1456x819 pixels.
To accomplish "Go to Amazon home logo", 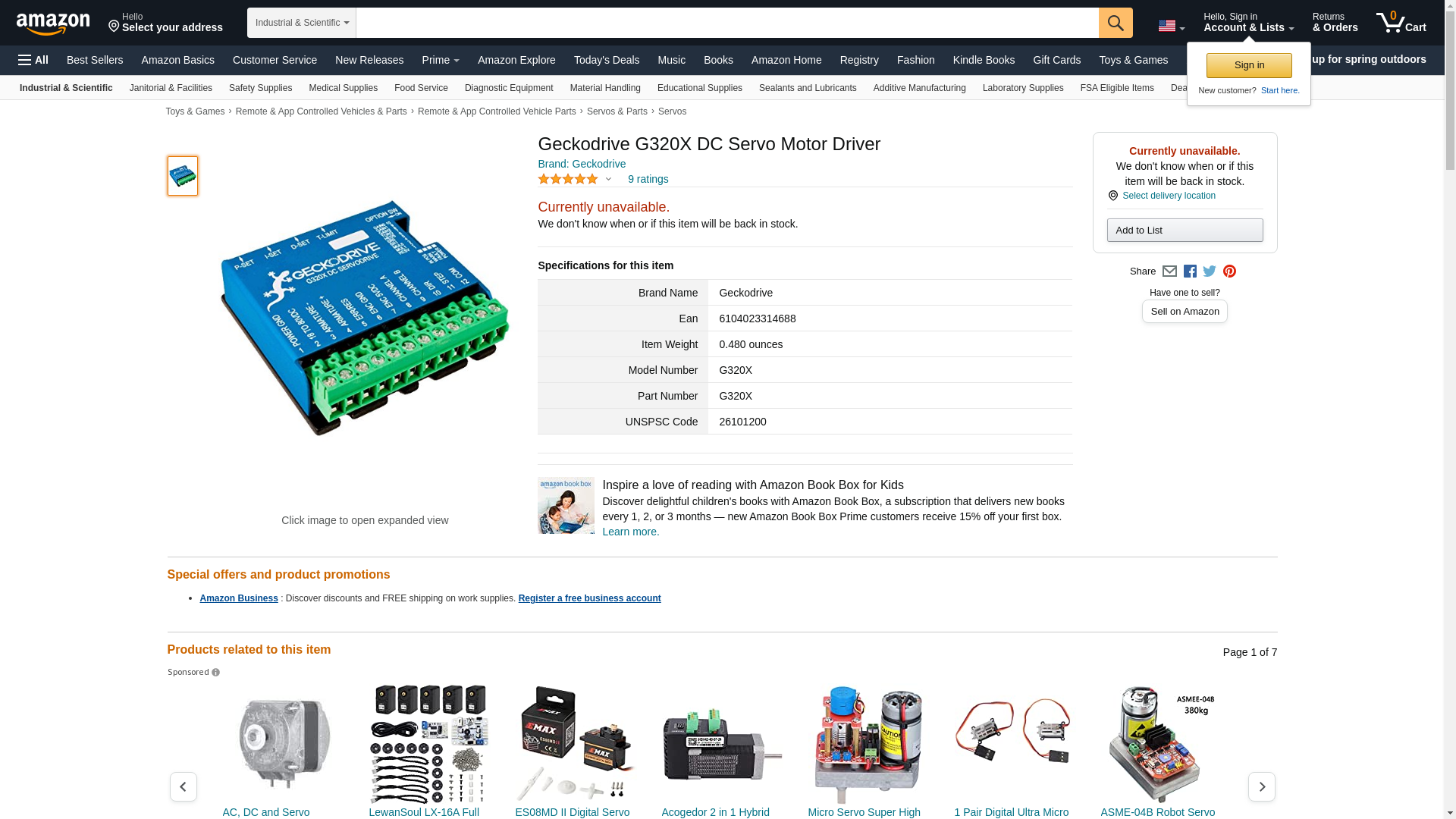I will [53, 24].
